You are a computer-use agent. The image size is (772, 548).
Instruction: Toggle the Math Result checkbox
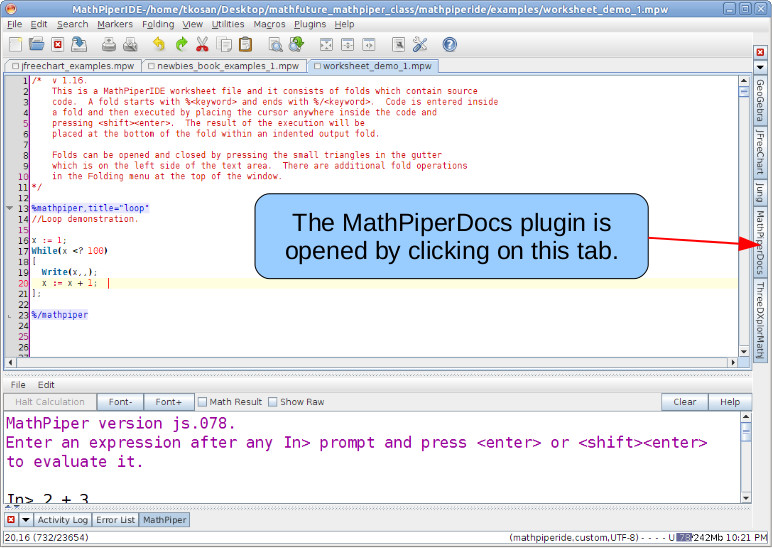click(x=202, y=402)
